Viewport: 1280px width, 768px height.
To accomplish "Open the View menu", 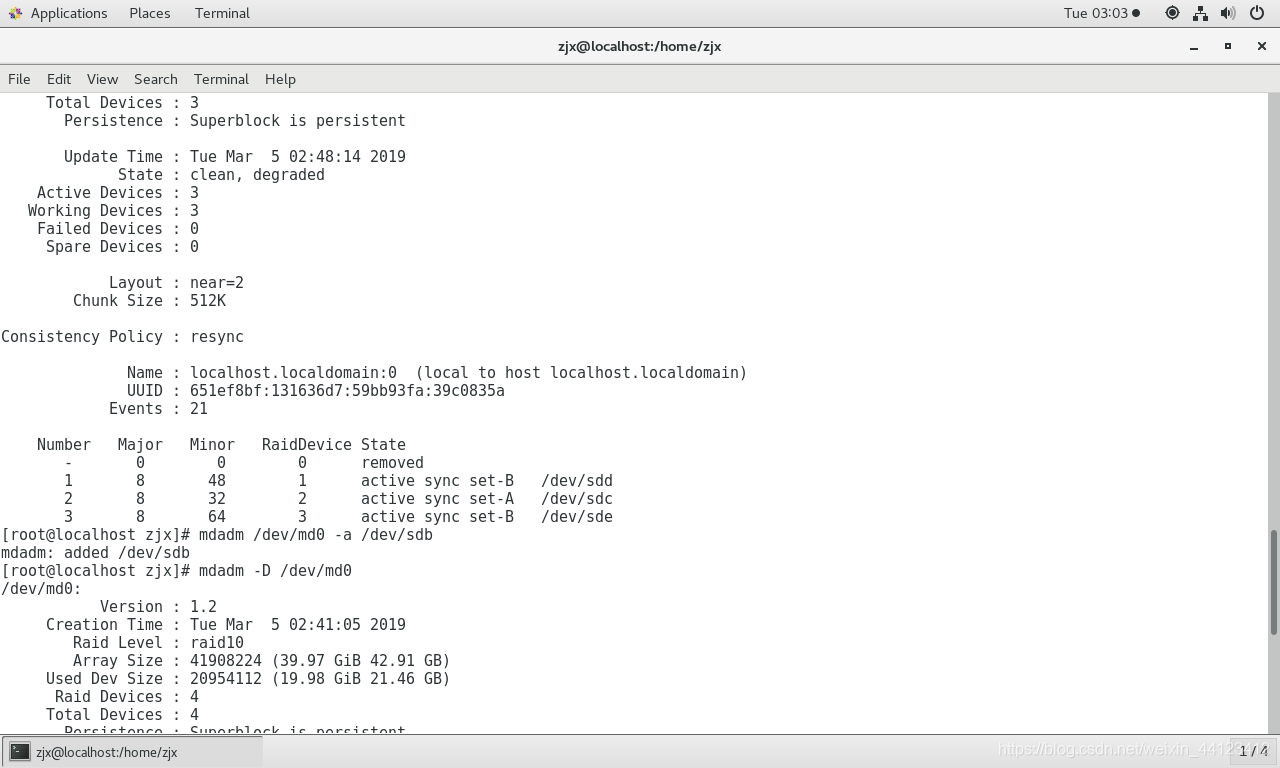I will (x=102, y=79).
